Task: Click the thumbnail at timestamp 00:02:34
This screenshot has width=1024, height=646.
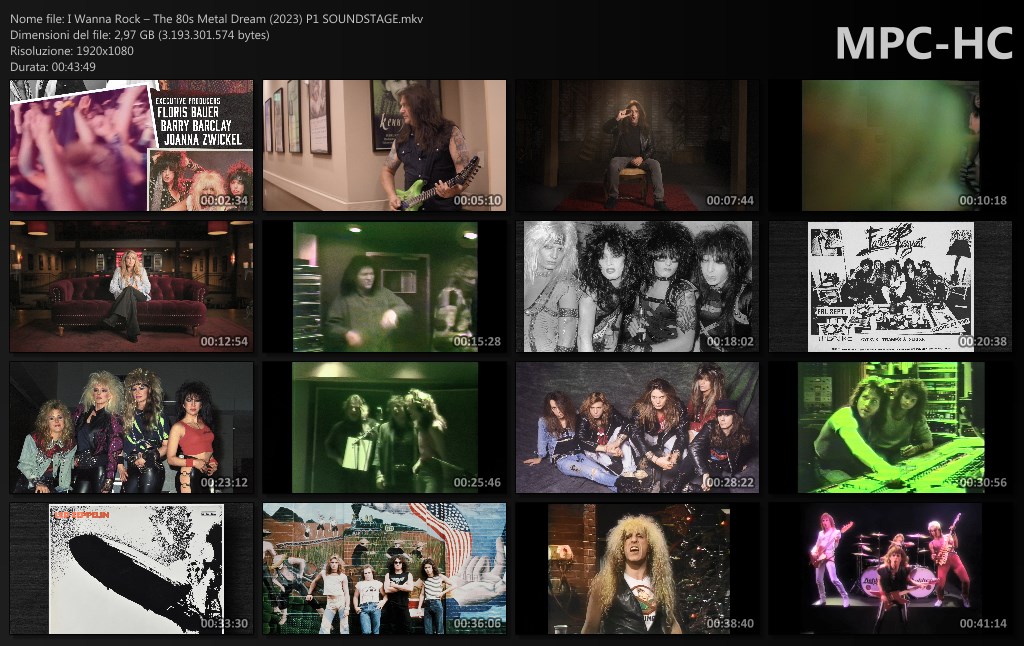Action: (131, 146)
